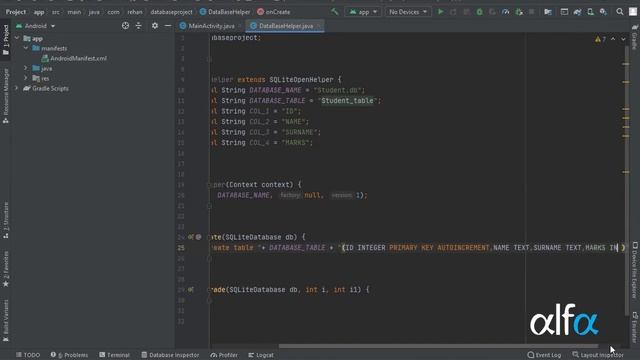This screenshot has height=360, width=640.
Task: Click the horizontal editor scrollbar
Action: pyautogui.click(x=439, y=346)
